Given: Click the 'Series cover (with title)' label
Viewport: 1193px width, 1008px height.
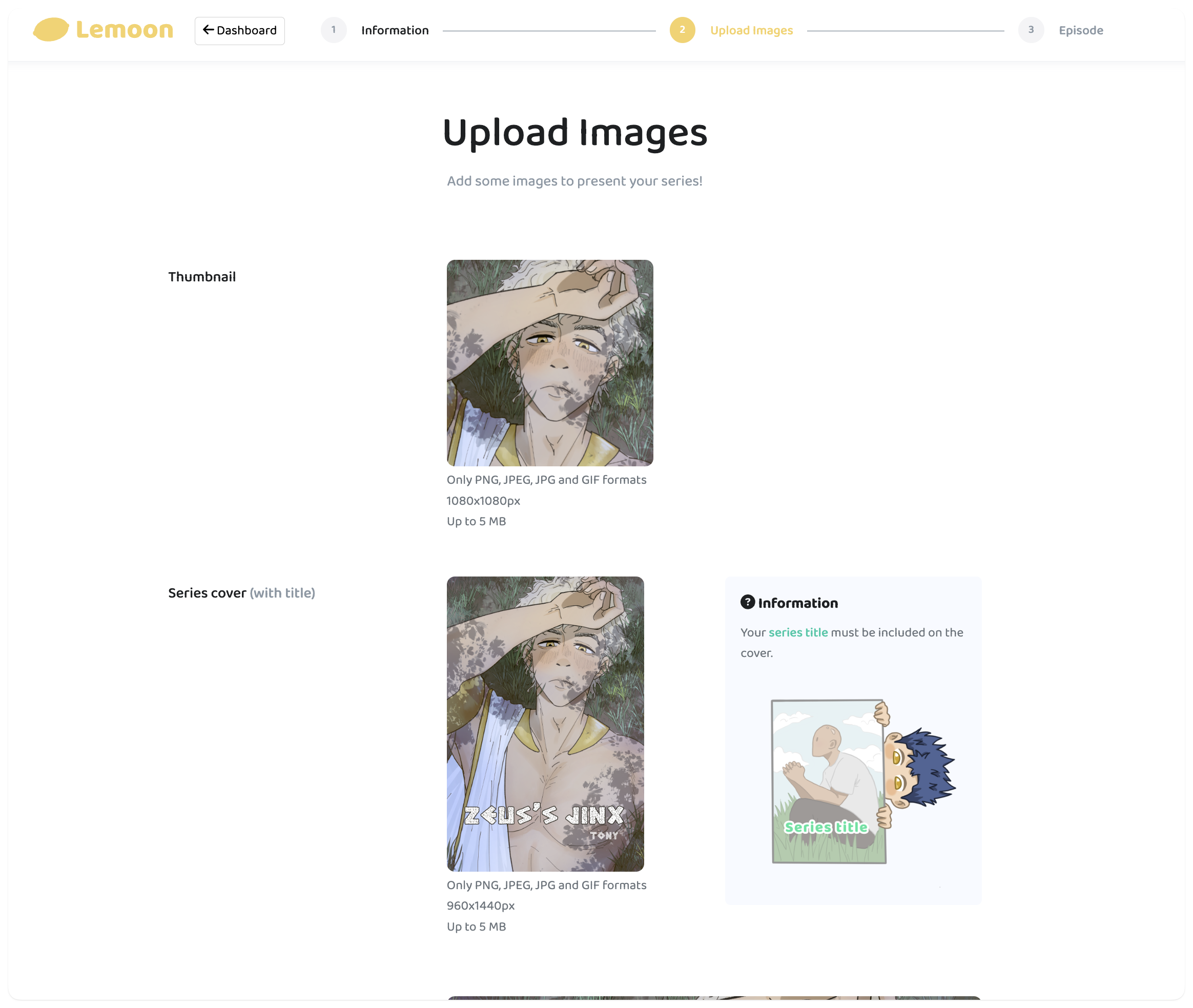Looking at the screenshot, I should coord(241,593).
